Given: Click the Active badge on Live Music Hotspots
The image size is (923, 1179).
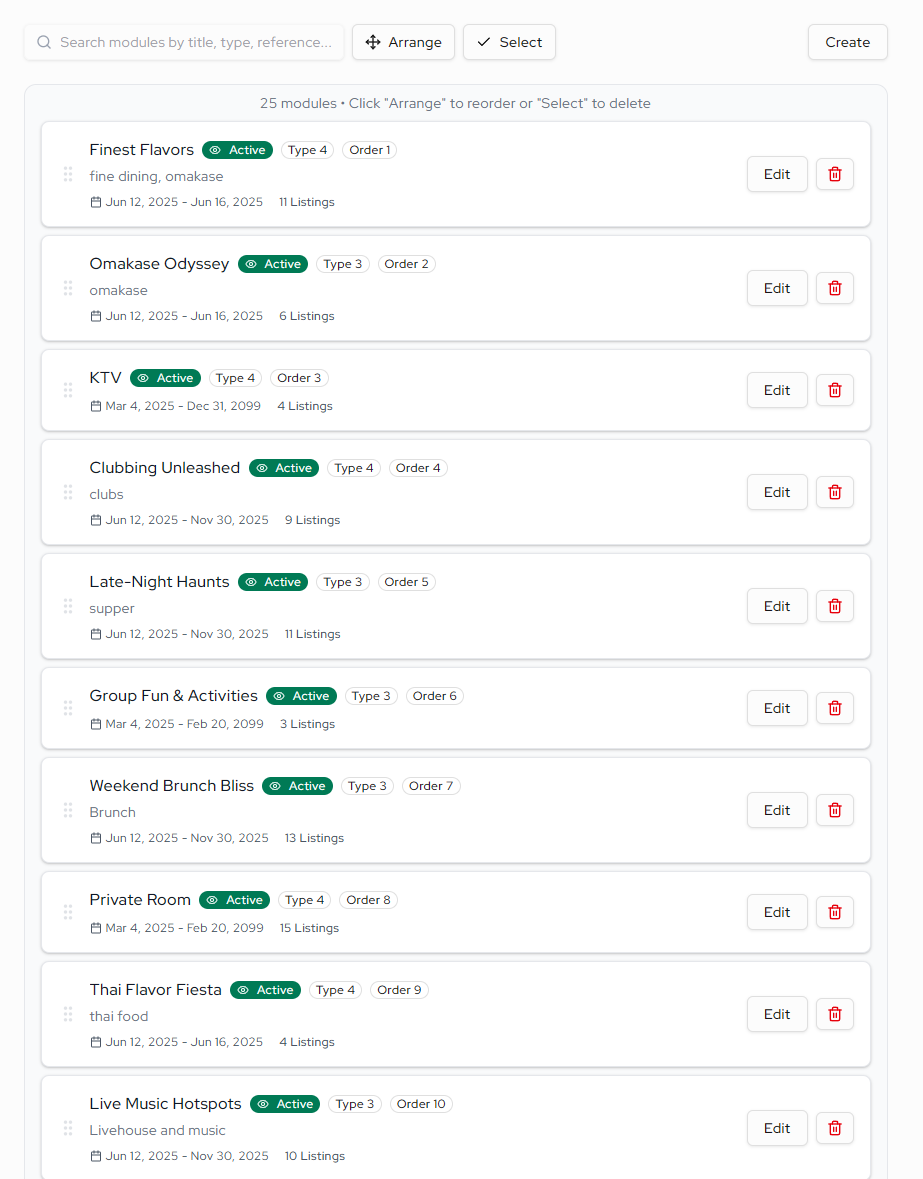Looking at the screenshot, I should pos(285,1104).
